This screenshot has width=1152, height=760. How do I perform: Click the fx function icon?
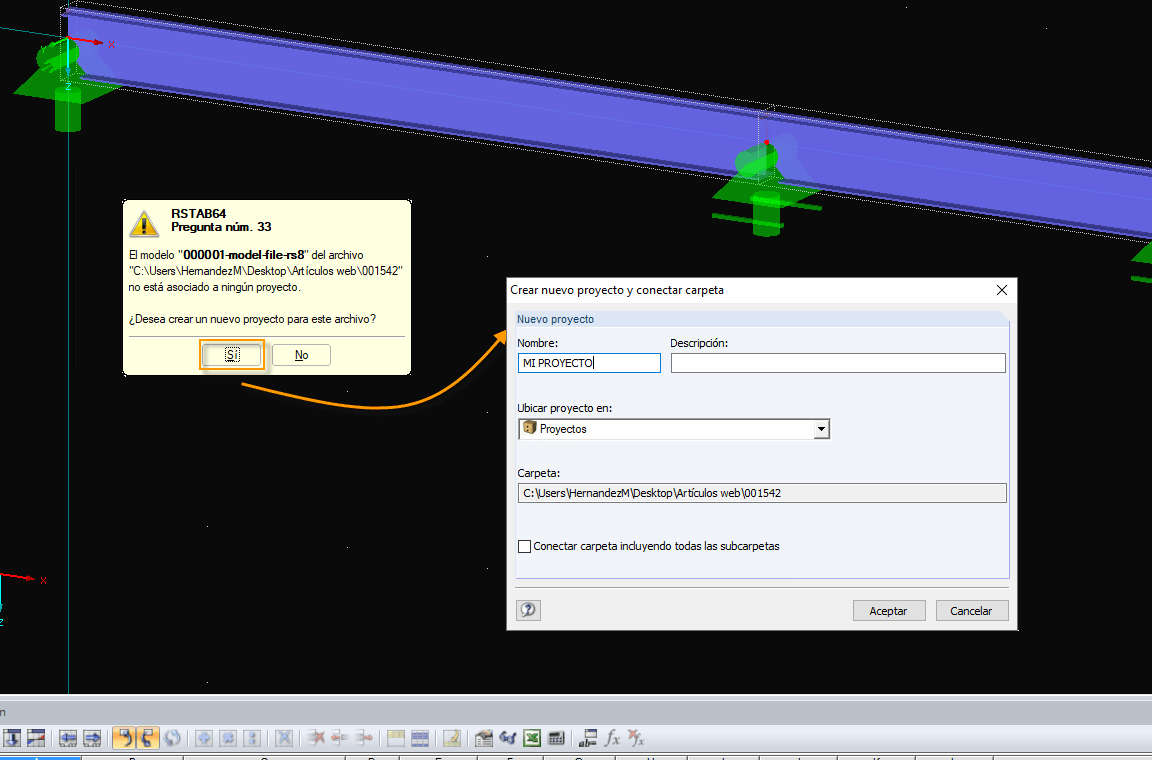[611, 737]
